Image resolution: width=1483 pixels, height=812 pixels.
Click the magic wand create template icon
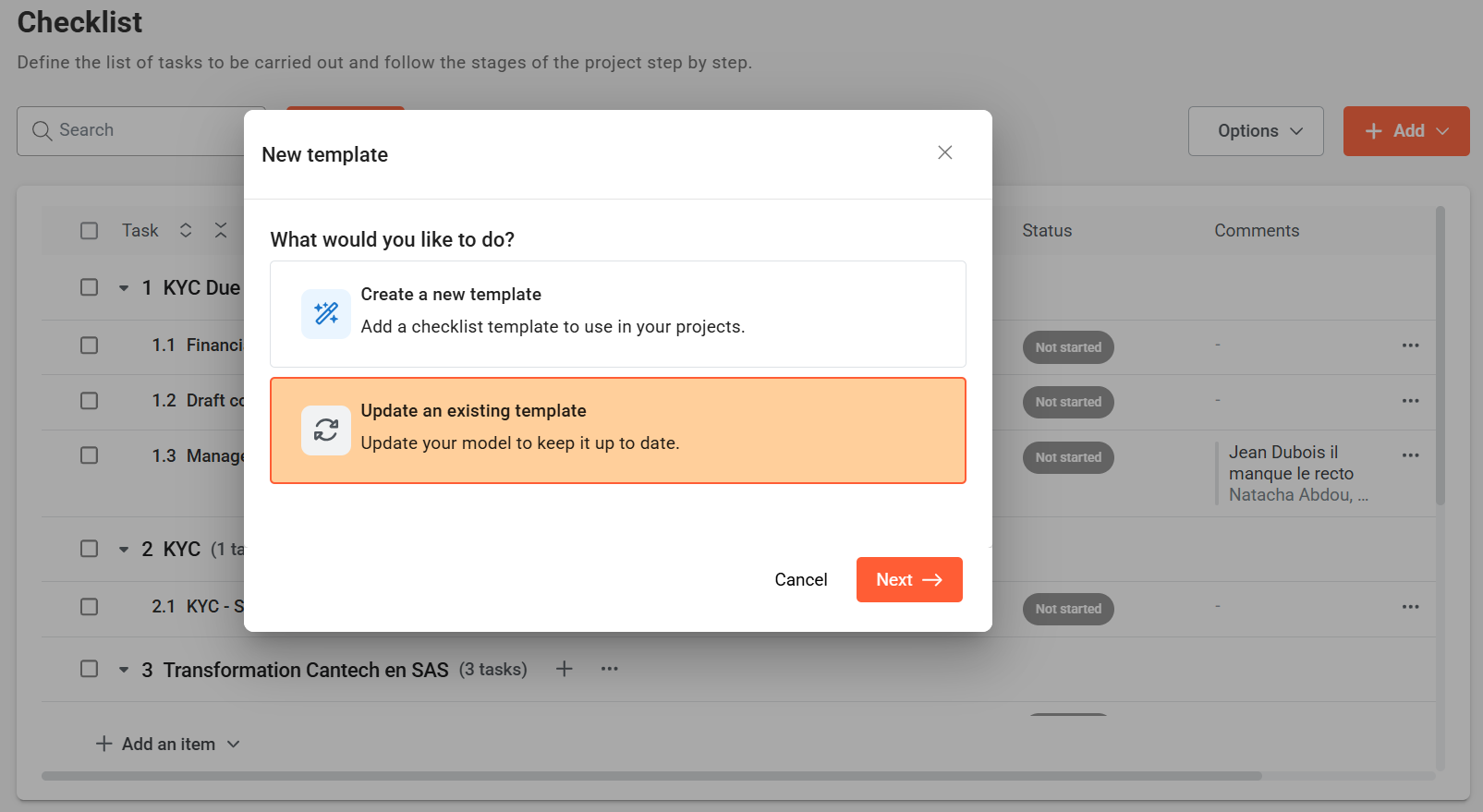[x=325, y=314]
